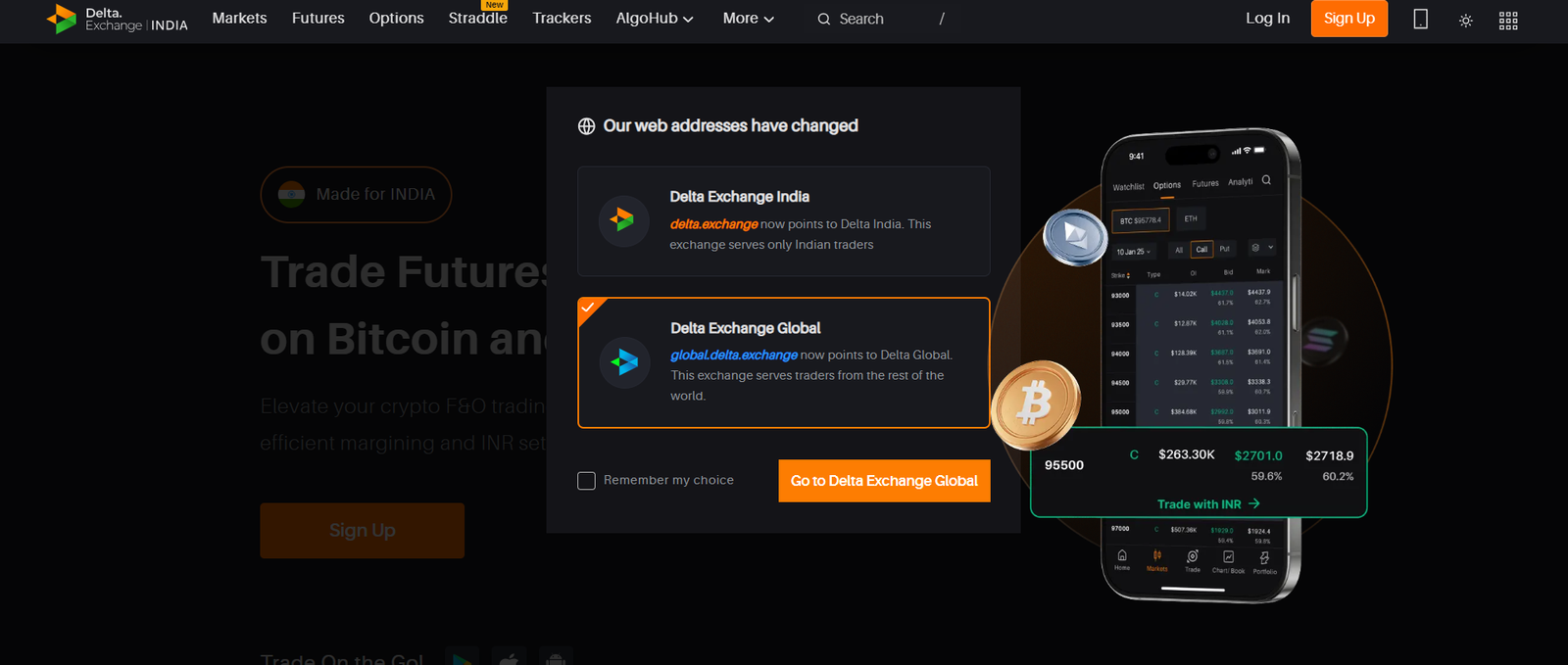Open the apps grid menu icon
Viewport: 1568px width, 665px height.
pyautogui.click(x=1508, y=20)
